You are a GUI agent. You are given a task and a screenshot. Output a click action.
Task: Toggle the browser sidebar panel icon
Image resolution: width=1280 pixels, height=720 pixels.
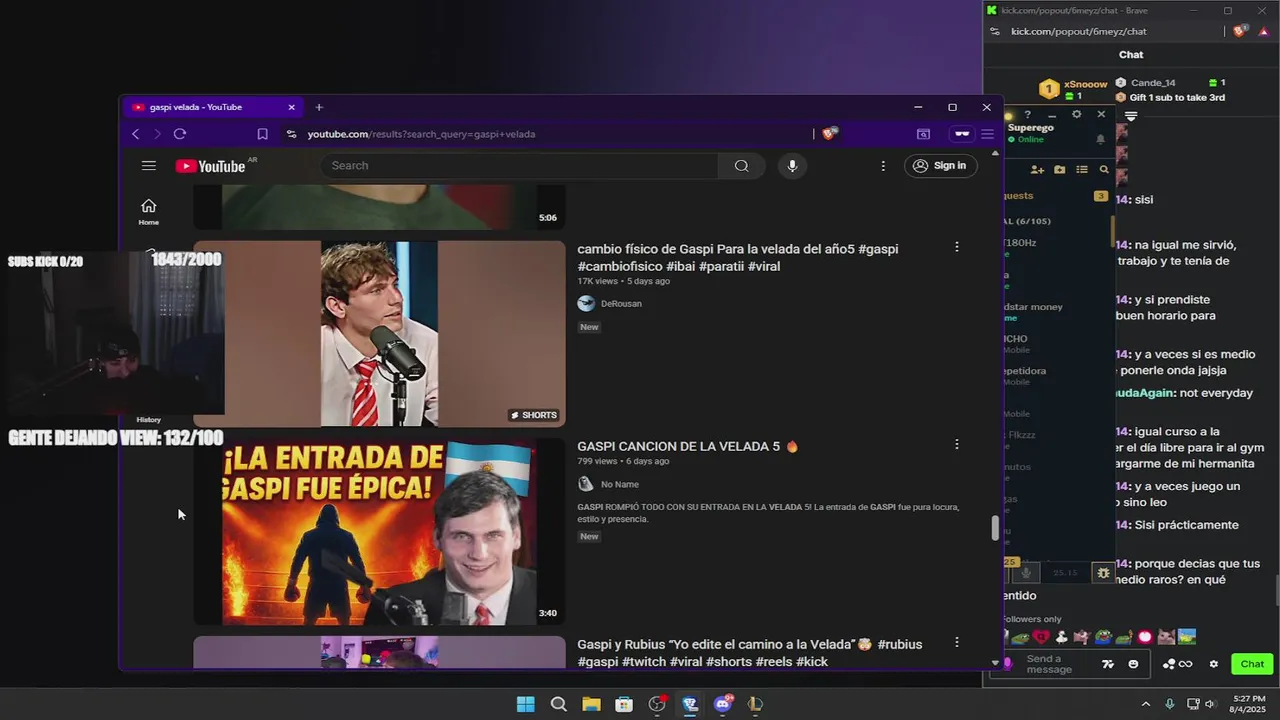(x=923, y=134)
